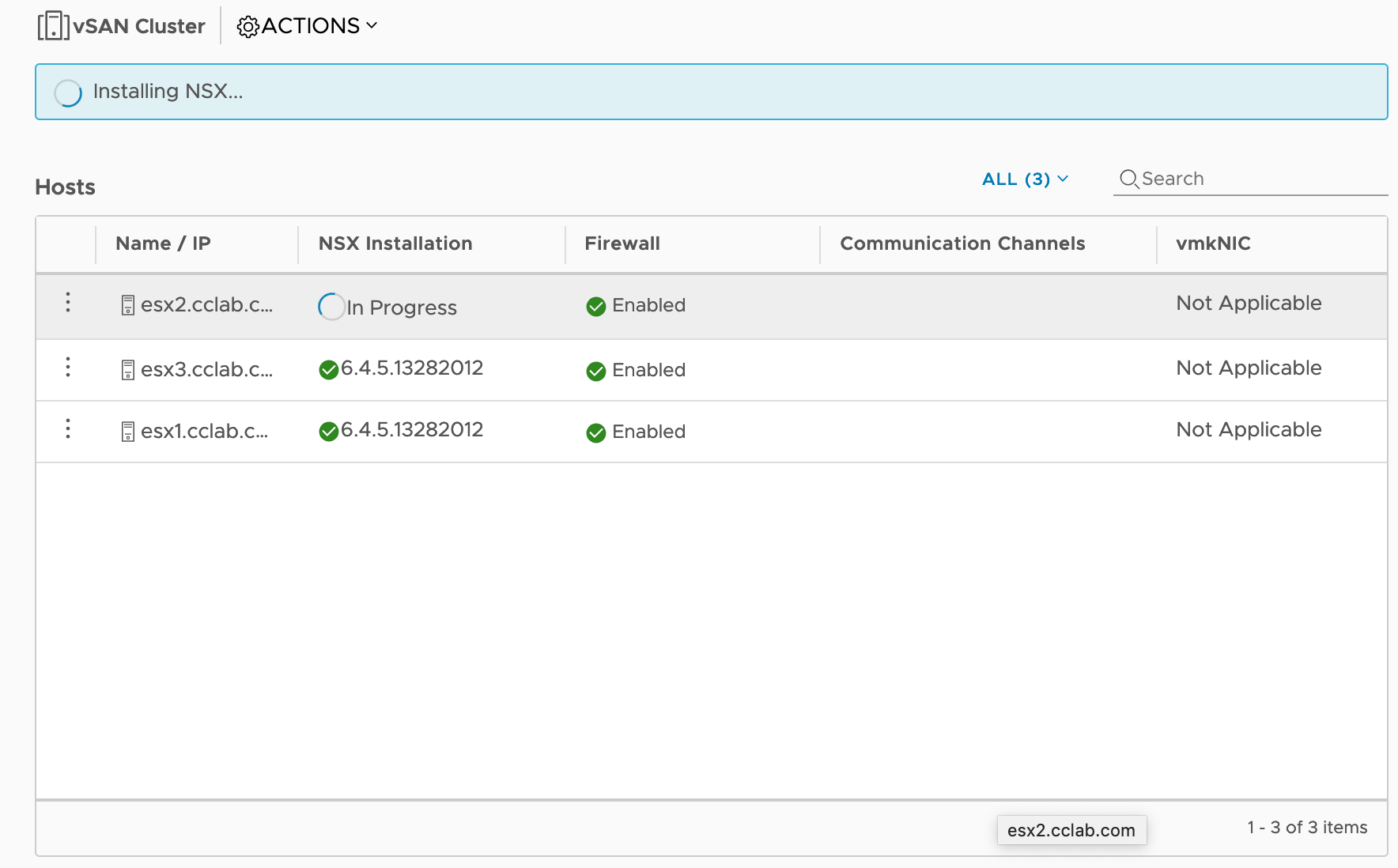Click Enabled firewall text for esx1
The image size is (1398, 868).
(648, 432)
